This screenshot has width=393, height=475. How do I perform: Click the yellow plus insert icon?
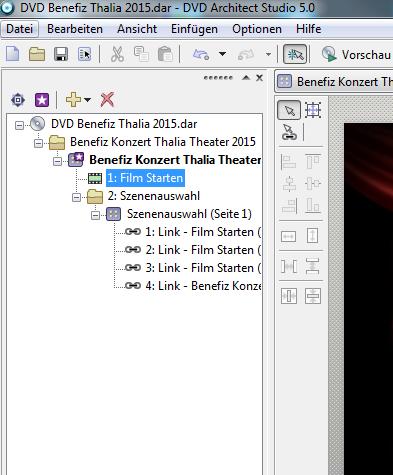(73, 100)
